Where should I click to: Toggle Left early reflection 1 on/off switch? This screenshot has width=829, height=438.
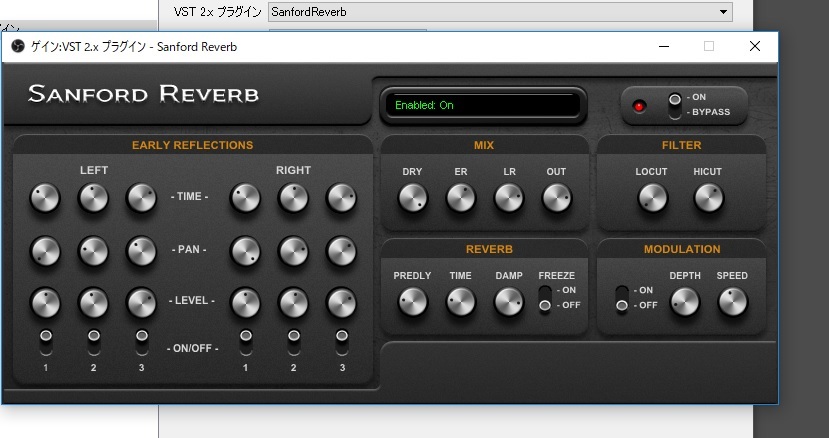pos(45,342)
